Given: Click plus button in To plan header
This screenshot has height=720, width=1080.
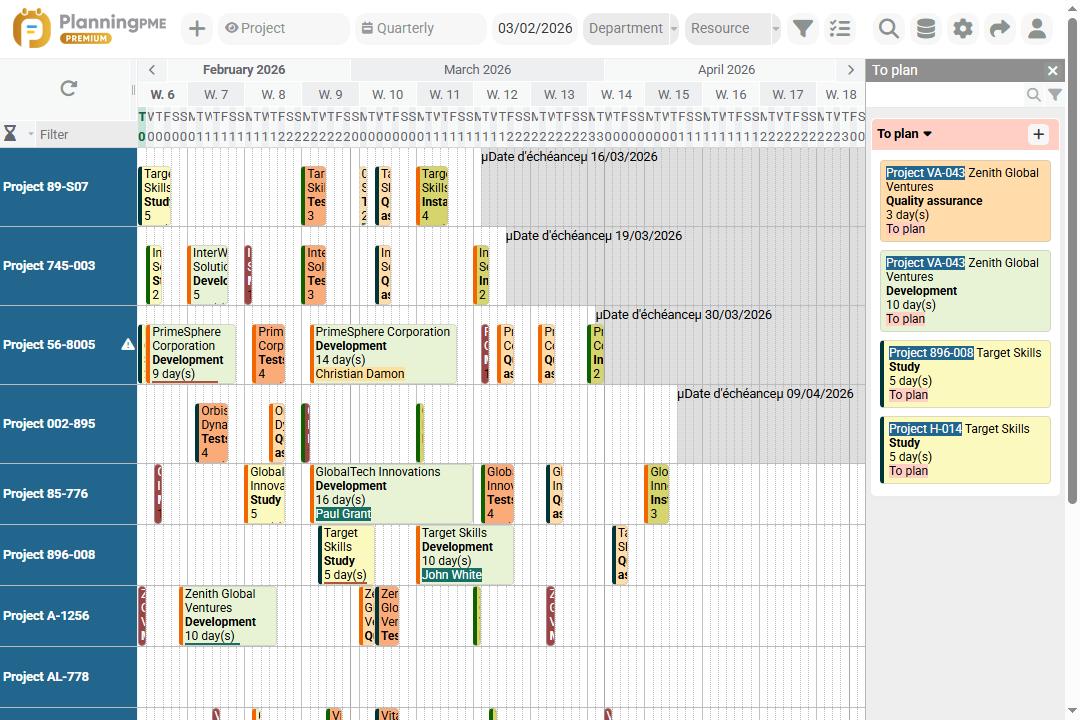Looking at the screenshot, I should 1039,134.
